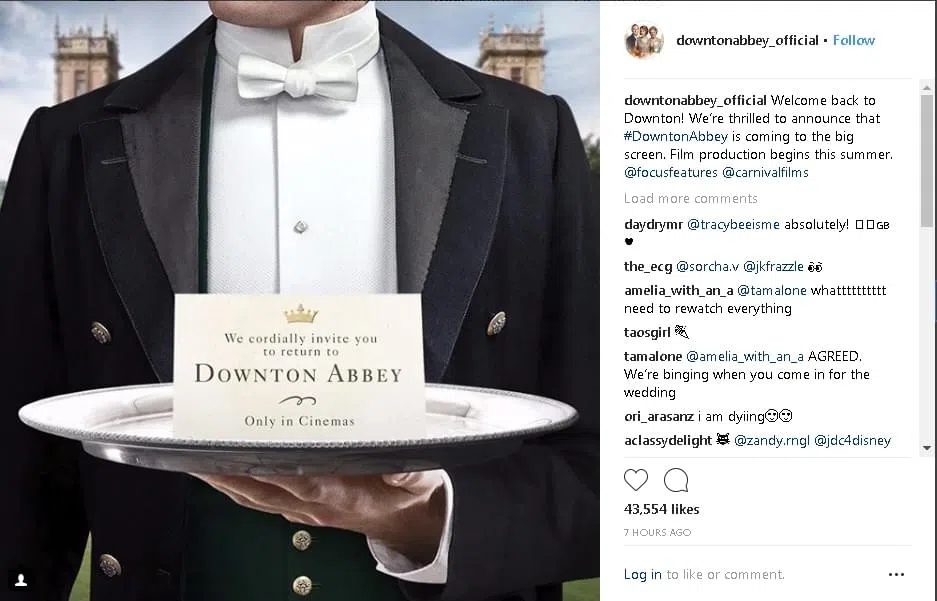
Task: Click the tagged people icon on photo
Action: click(x=21, y=580)
